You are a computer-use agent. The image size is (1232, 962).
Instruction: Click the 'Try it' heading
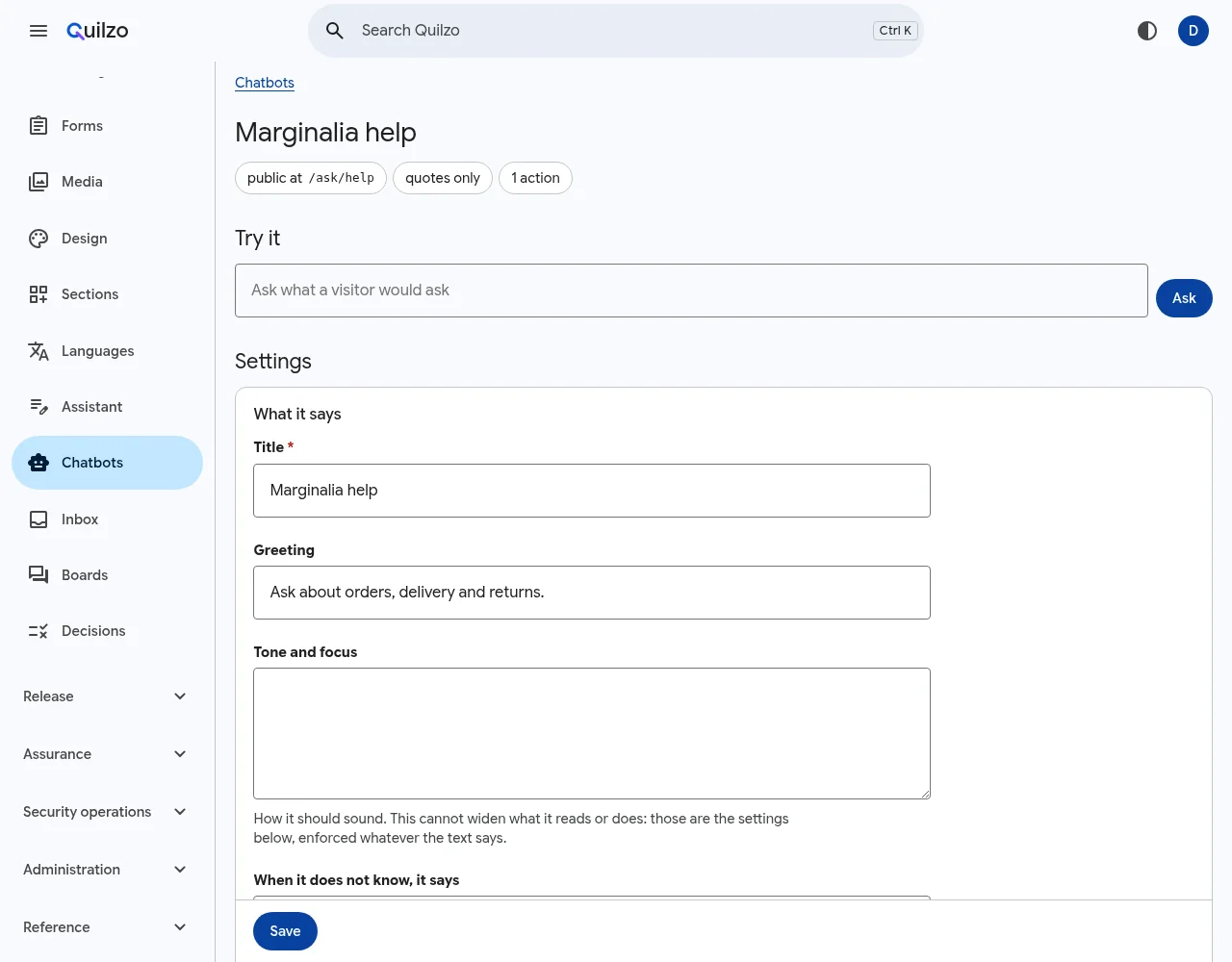tap(257, 239)
